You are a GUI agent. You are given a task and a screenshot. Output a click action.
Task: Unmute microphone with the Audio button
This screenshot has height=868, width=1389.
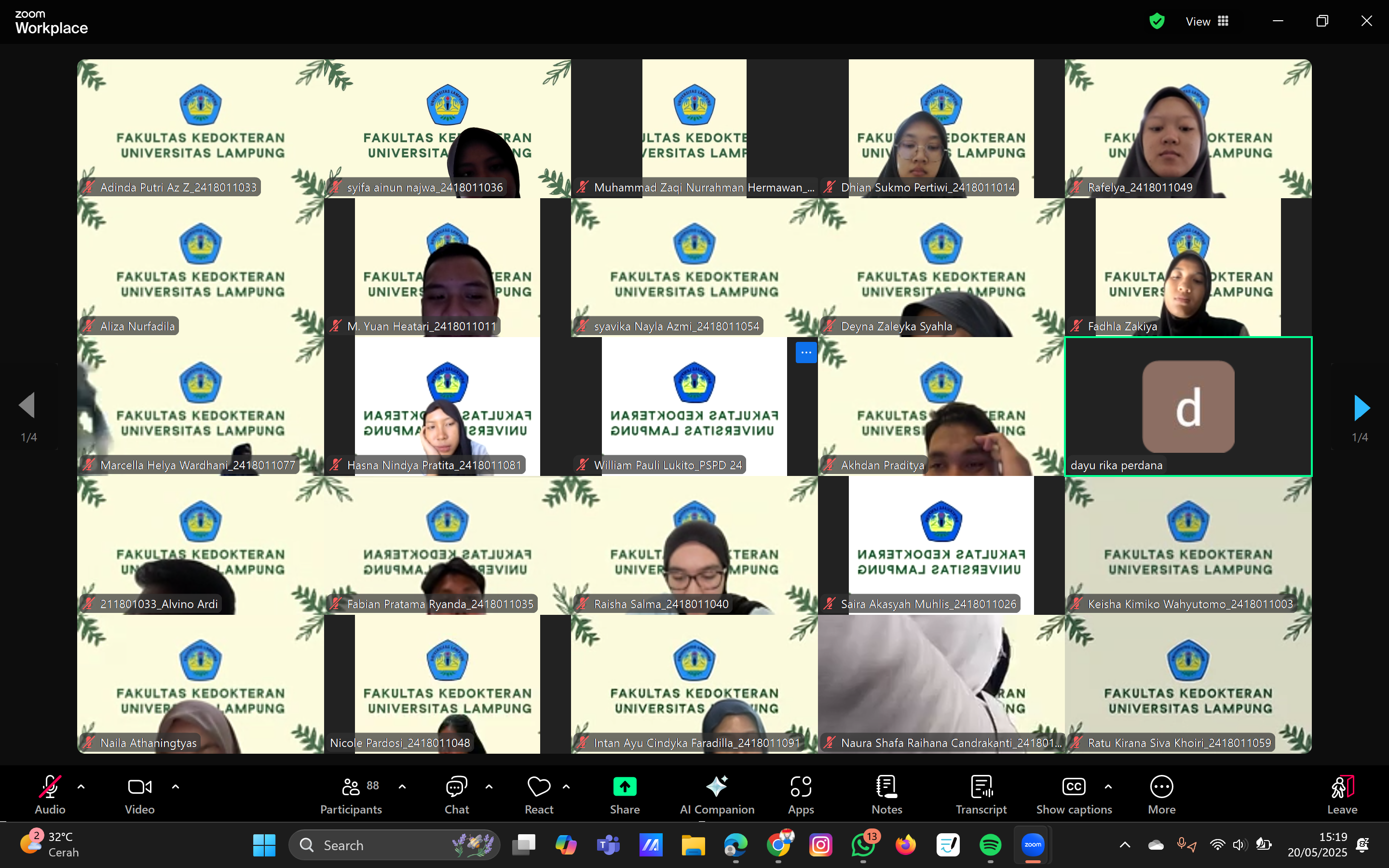50,795
